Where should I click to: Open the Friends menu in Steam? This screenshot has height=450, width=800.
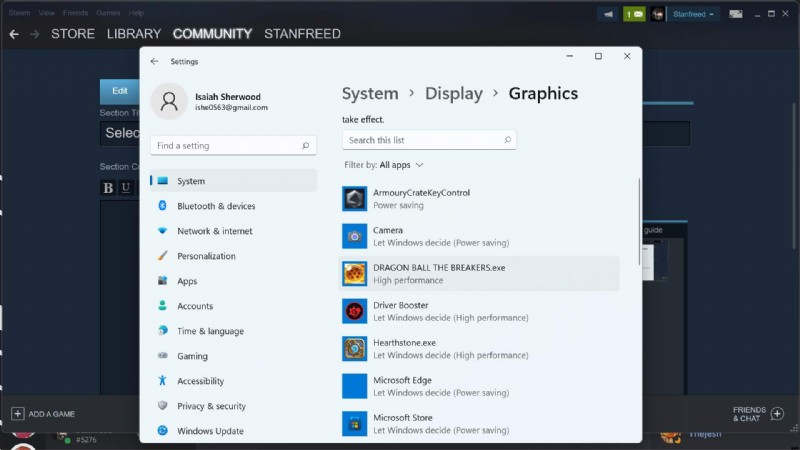pos(76,13)
